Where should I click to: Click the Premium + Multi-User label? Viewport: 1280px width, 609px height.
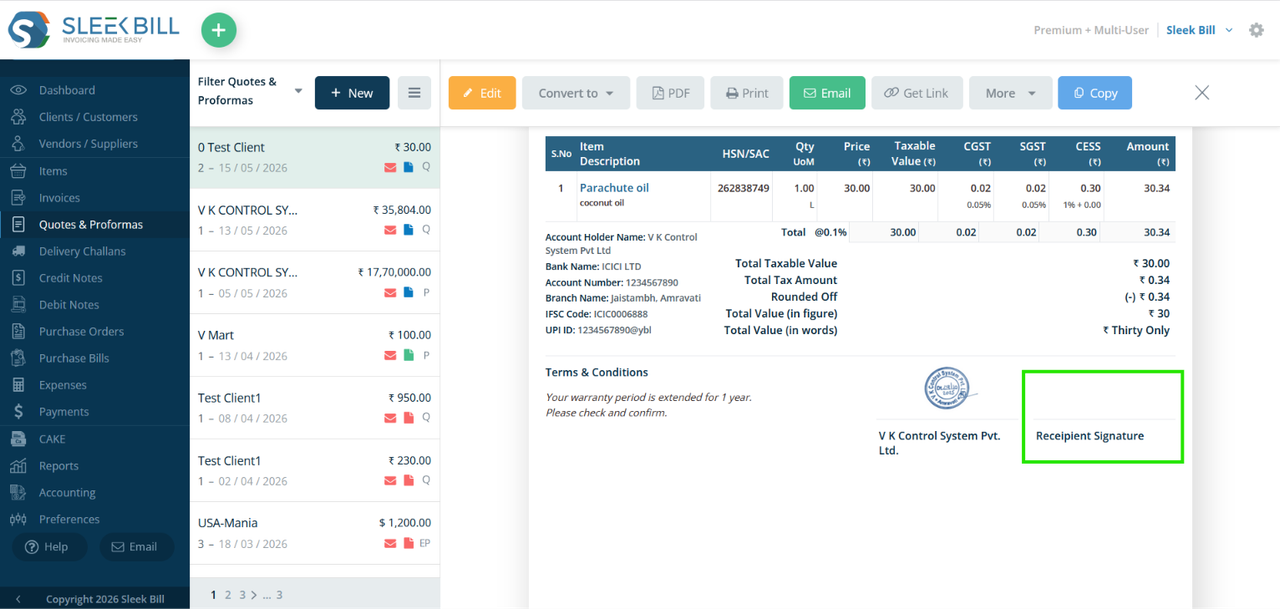coord(1091,30)
